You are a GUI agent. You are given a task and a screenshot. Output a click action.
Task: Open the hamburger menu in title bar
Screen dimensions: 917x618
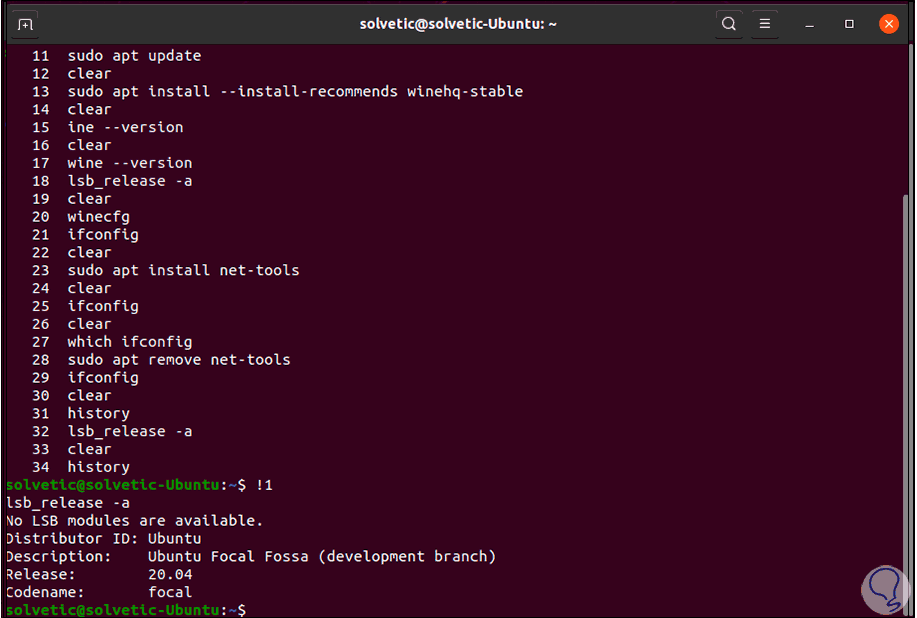[765, 24]
